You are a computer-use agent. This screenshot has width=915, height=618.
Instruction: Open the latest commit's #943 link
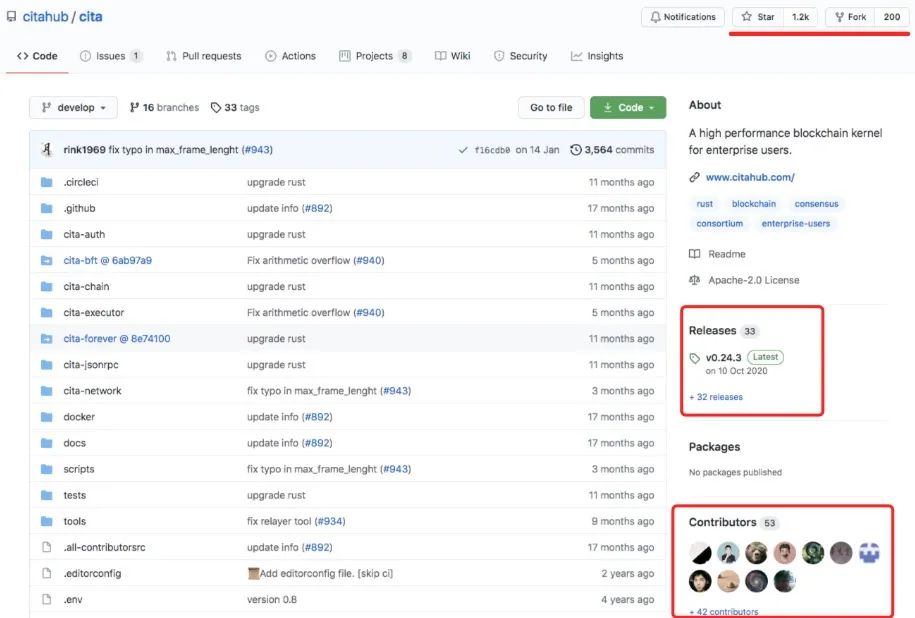(257, 150)
